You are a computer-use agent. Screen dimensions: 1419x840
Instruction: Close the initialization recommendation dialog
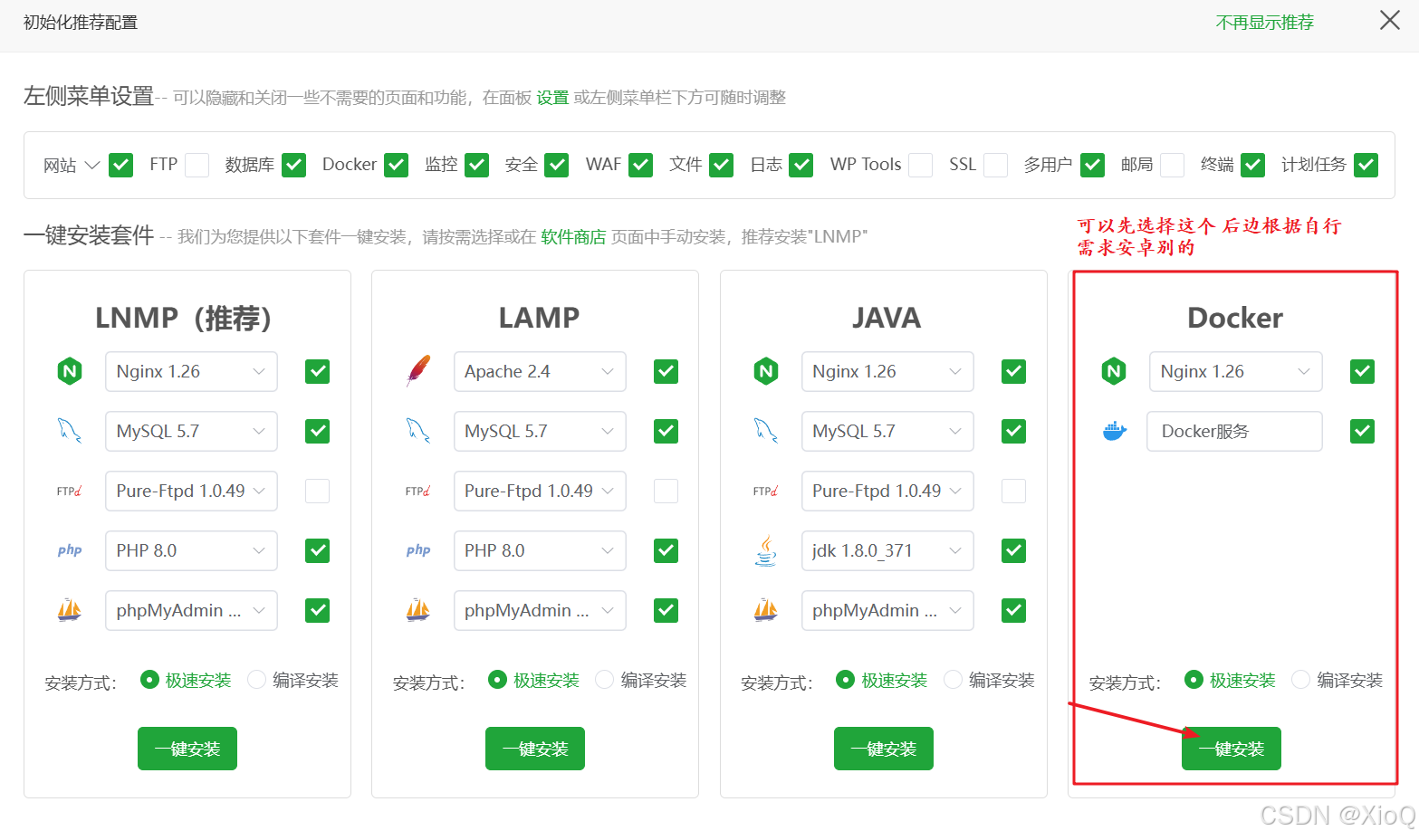click(1390, 21)
